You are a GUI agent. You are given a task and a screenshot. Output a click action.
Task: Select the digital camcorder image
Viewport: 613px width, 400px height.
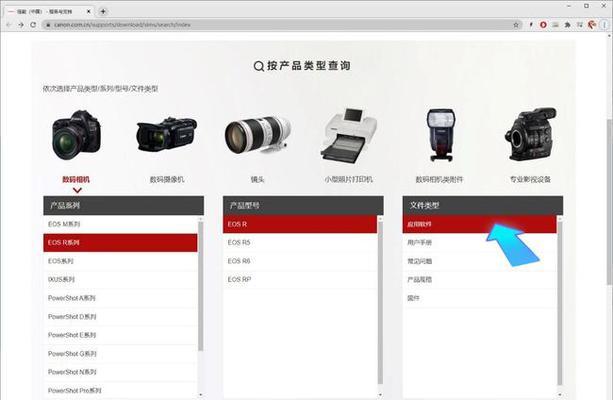pos(167,135)
